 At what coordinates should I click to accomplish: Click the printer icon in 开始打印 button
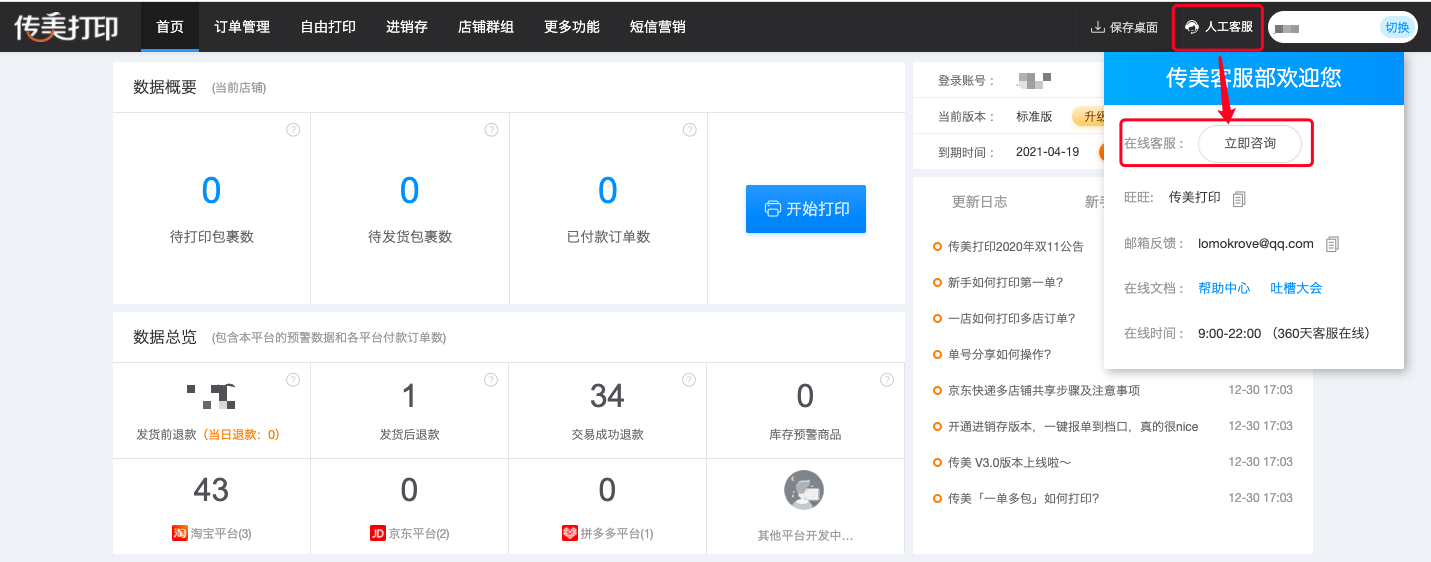pyautogui.click(x=772, y=209)
